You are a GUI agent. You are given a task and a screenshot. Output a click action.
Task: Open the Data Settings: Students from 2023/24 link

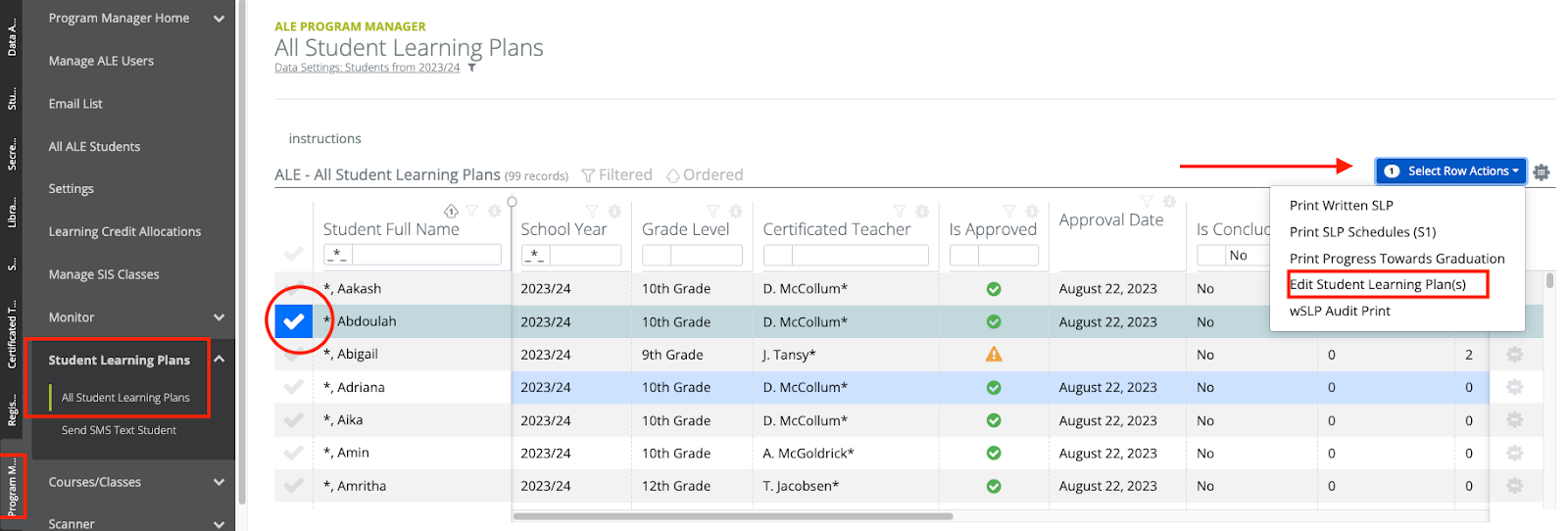(x=367, y=68)
